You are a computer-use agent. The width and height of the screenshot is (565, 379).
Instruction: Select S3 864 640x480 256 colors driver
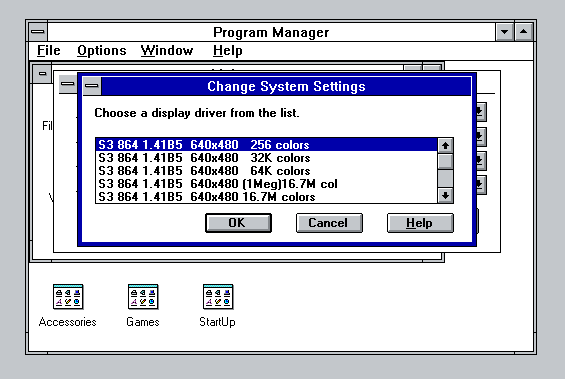click(x=267, y=145)
